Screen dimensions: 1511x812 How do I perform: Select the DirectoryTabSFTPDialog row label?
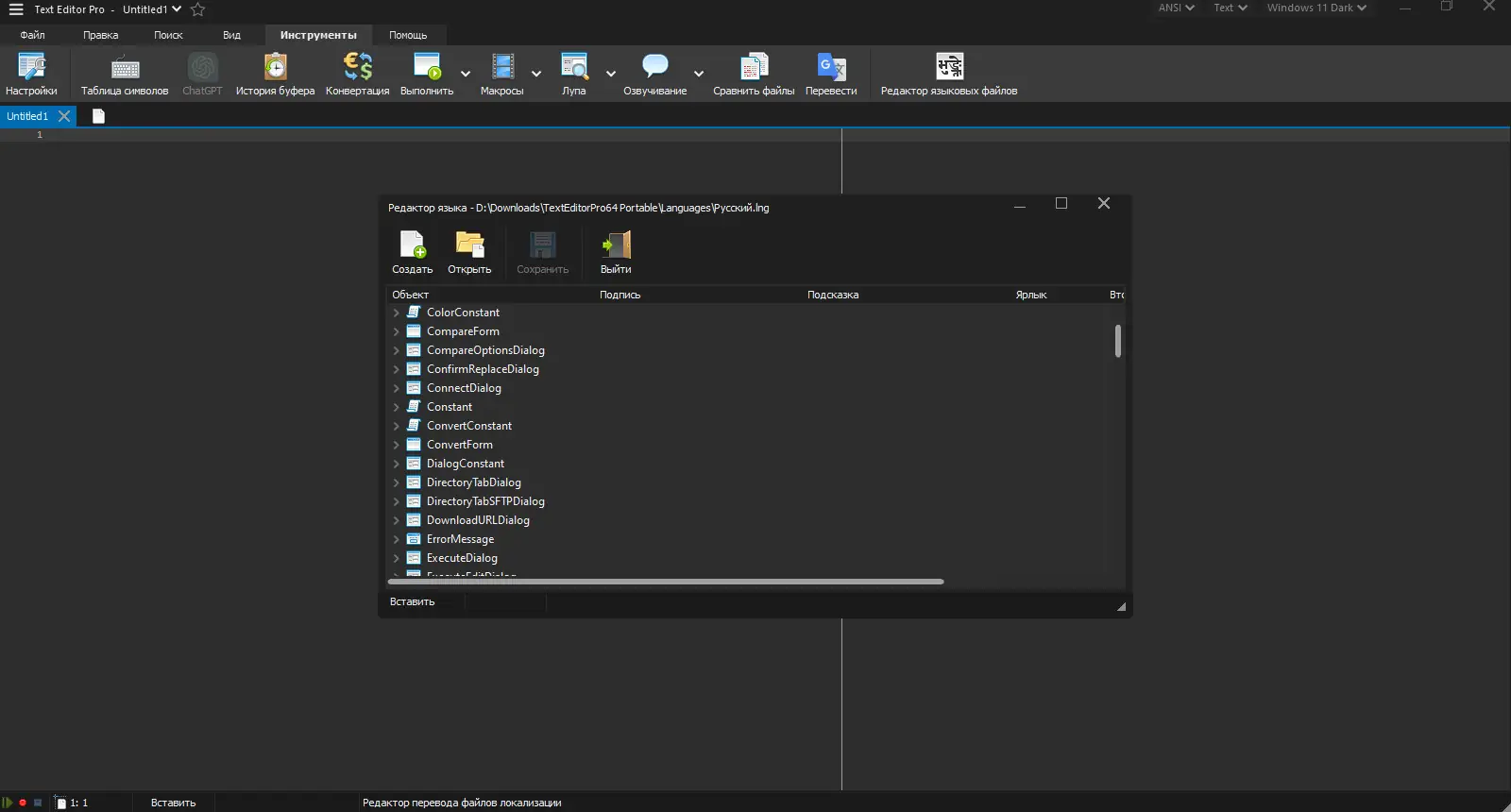485,501
